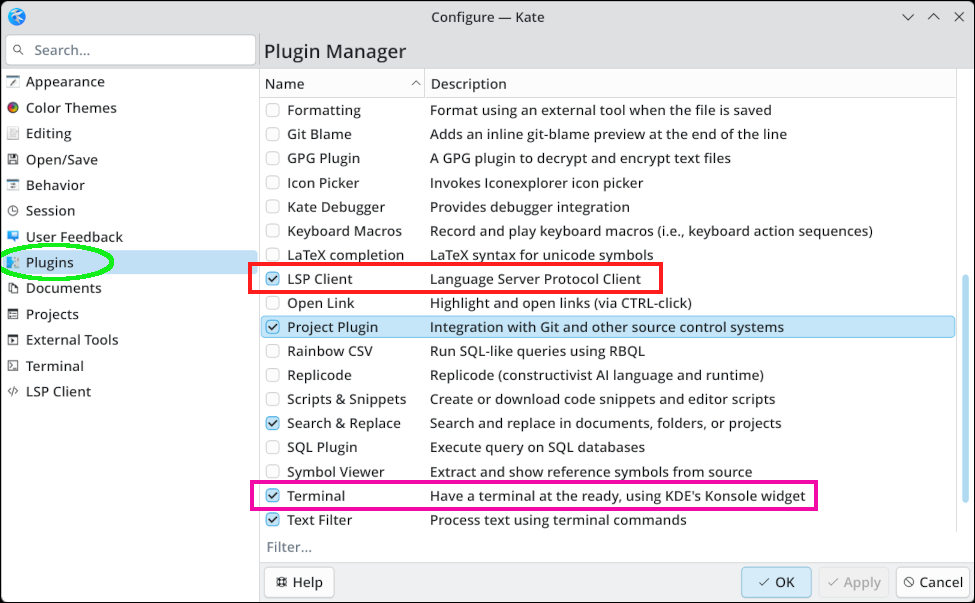
Task: Uncheck the Terminal plugin checkbox
Action: click(x=272, y=495)
